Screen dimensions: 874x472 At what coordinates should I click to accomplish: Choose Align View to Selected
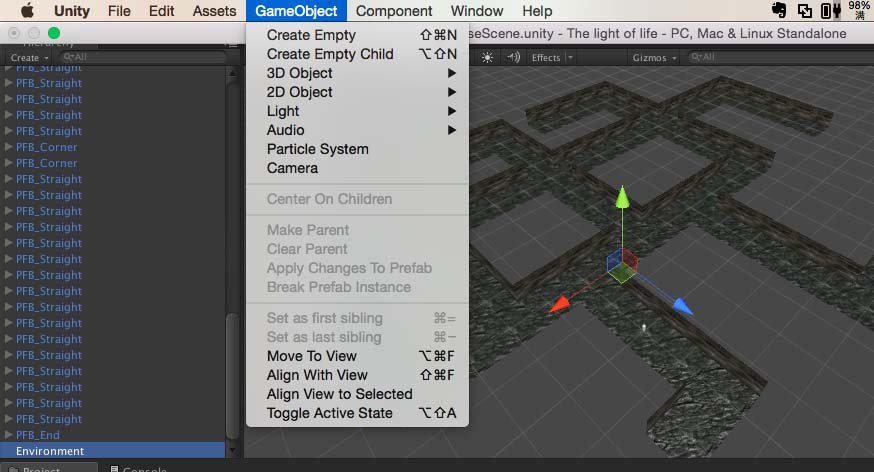pos(357,394)
